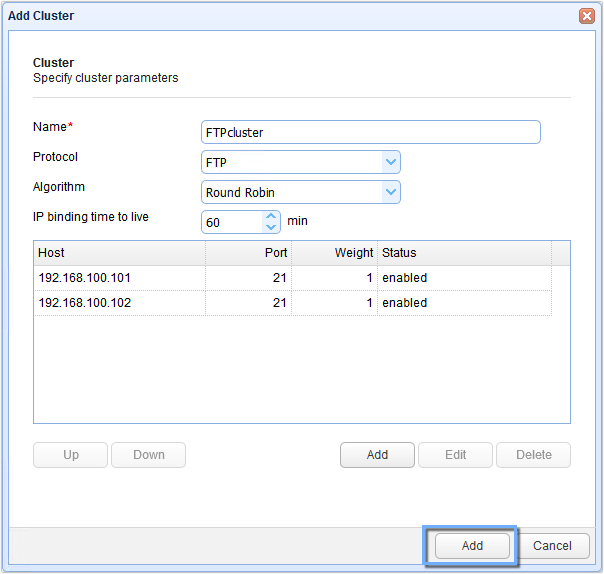Expand the Algorithm dropdown arrow

[391, 192]
